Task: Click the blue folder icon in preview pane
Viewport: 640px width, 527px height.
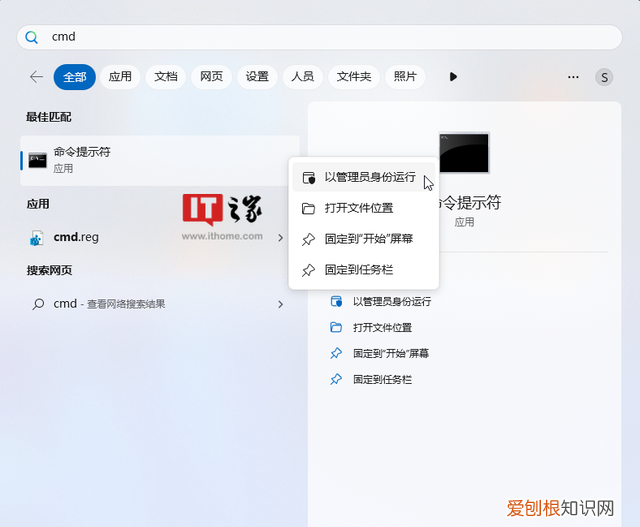Action: click(x=336, y=327)
